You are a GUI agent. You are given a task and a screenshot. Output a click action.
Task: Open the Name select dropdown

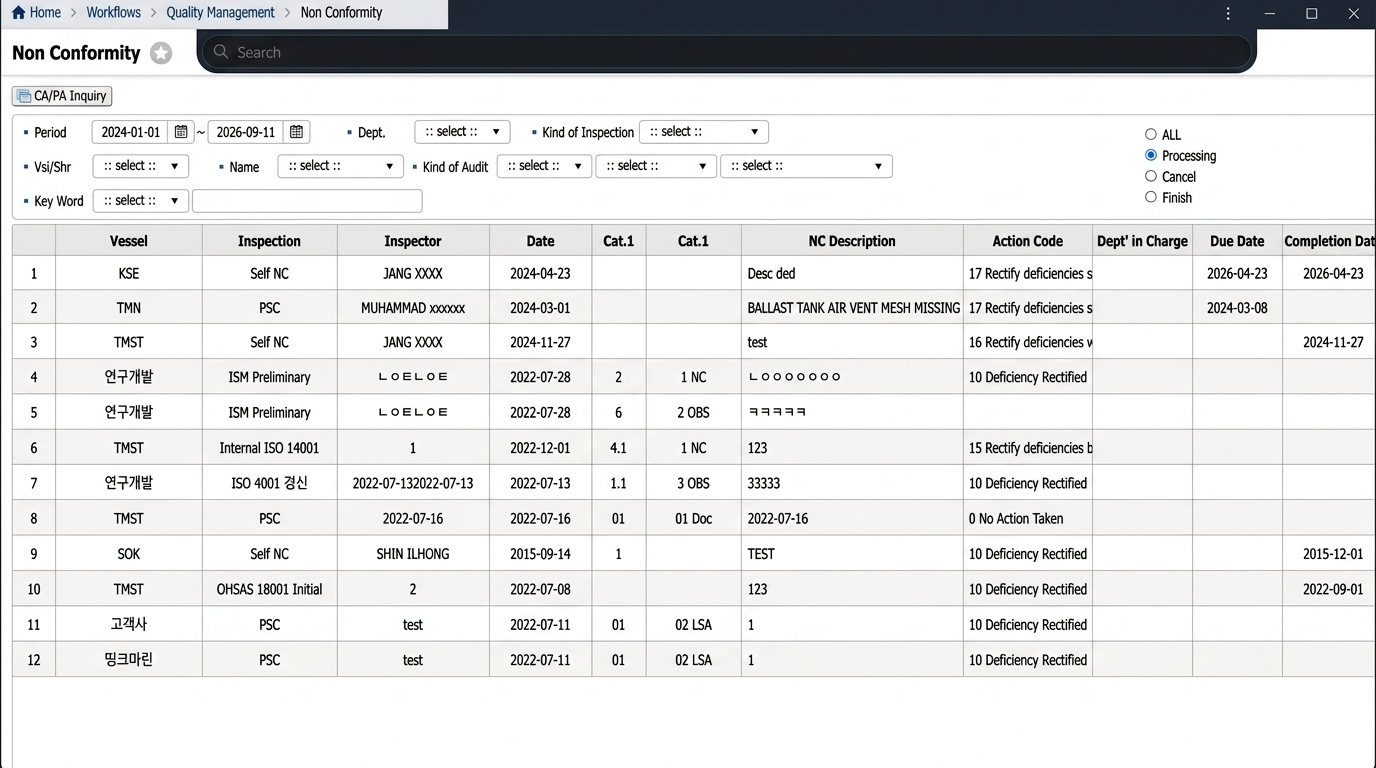[341, 166]
